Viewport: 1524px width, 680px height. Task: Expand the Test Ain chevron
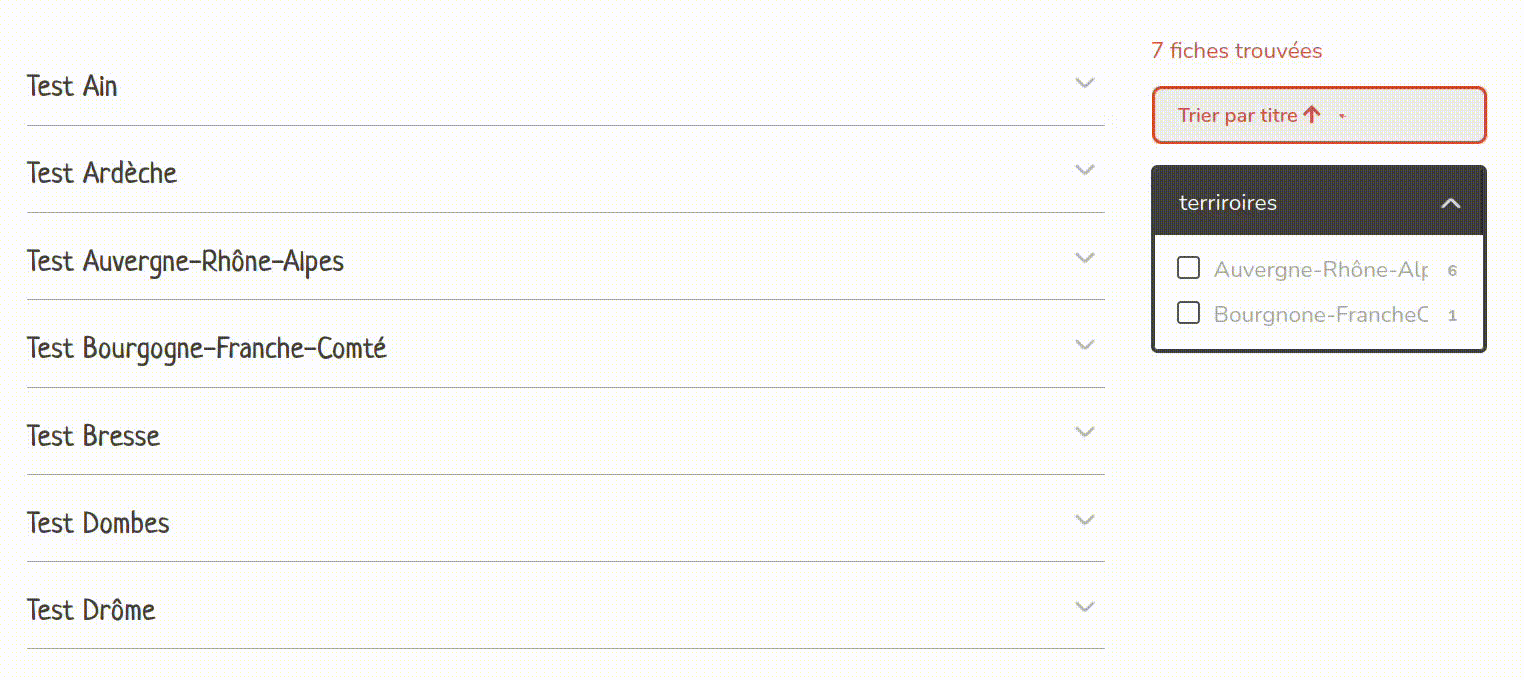(x=1085, y=83)
